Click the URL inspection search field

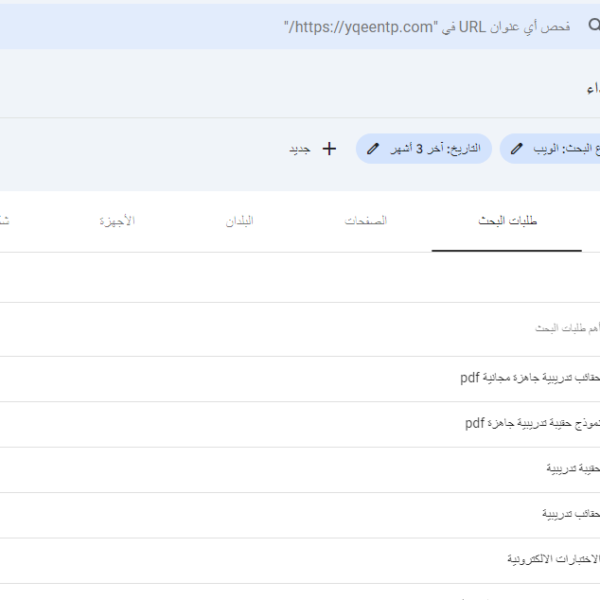[x=300, y=26]
